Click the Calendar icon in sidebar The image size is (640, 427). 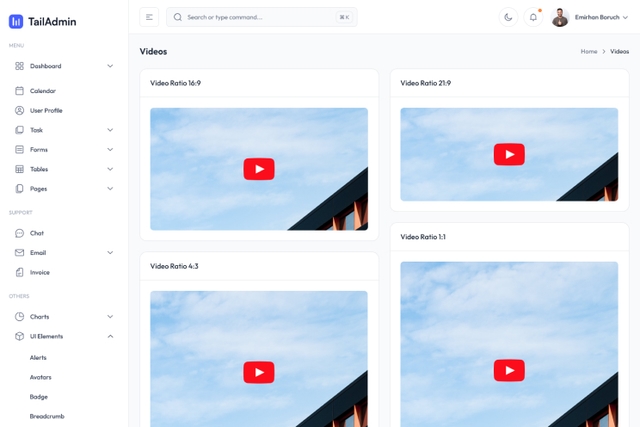click(x=19, y=91)
